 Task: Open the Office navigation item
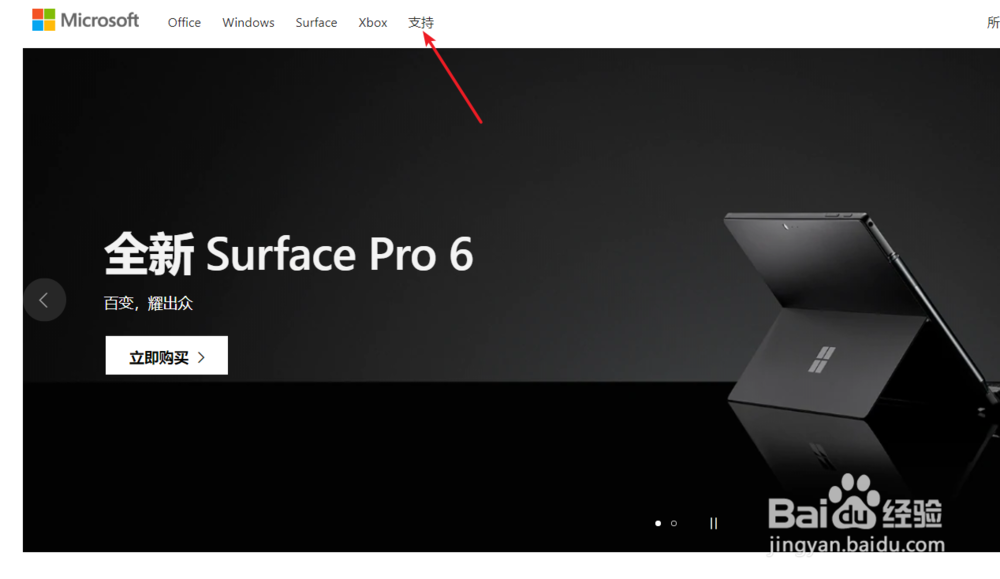[x=184, y=22]
